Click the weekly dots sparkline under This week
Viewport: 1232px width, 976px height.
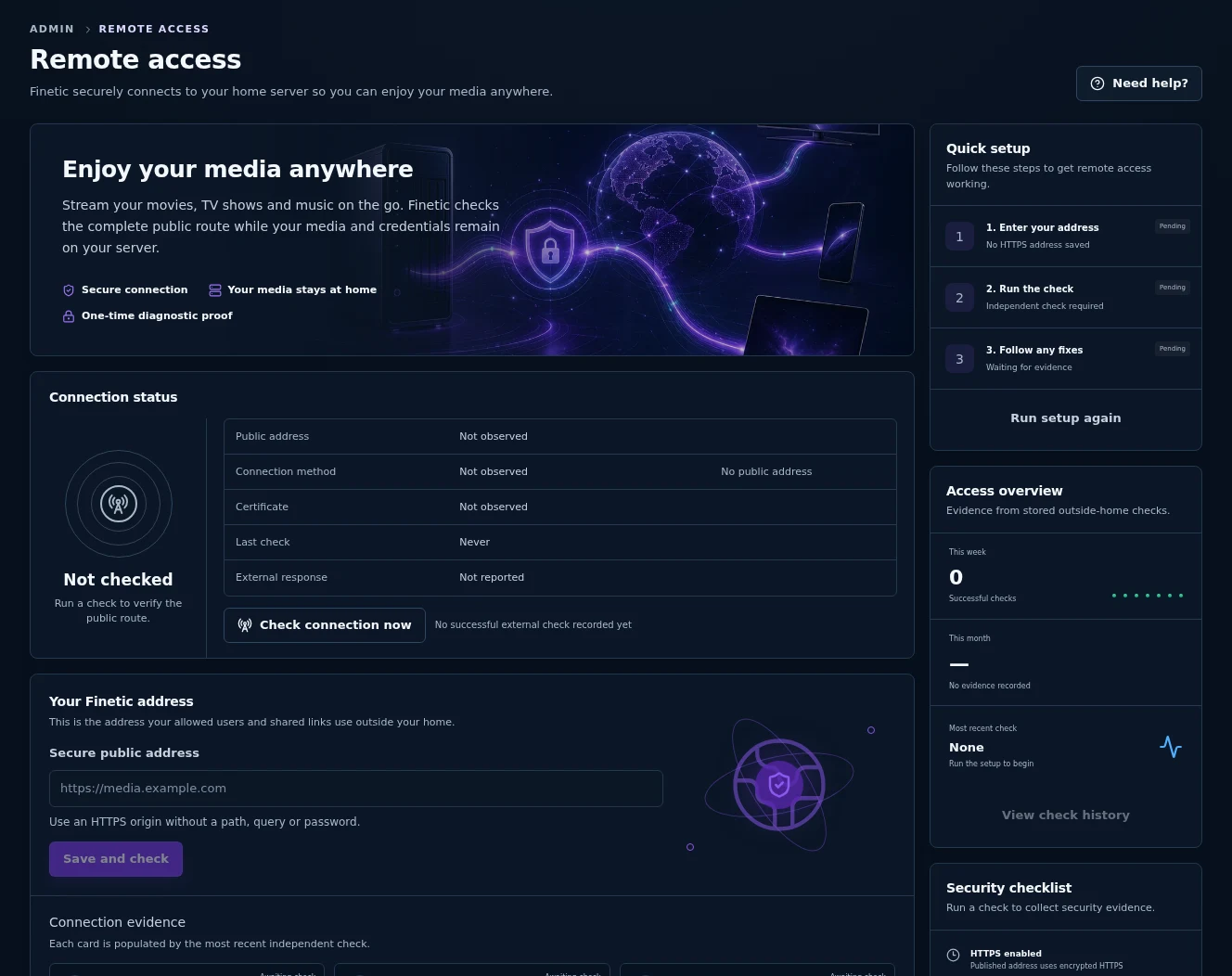pos(1148,596)
